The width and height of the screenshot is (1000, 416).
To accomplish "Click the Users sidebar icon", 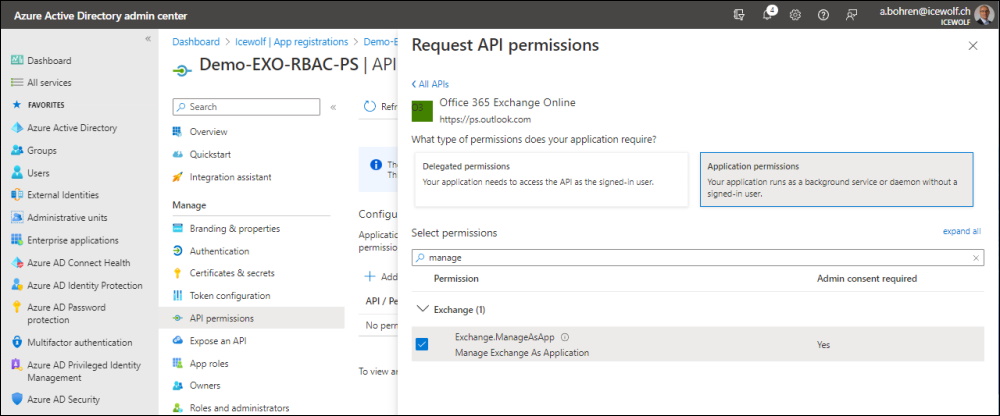I will coord(17,173).
